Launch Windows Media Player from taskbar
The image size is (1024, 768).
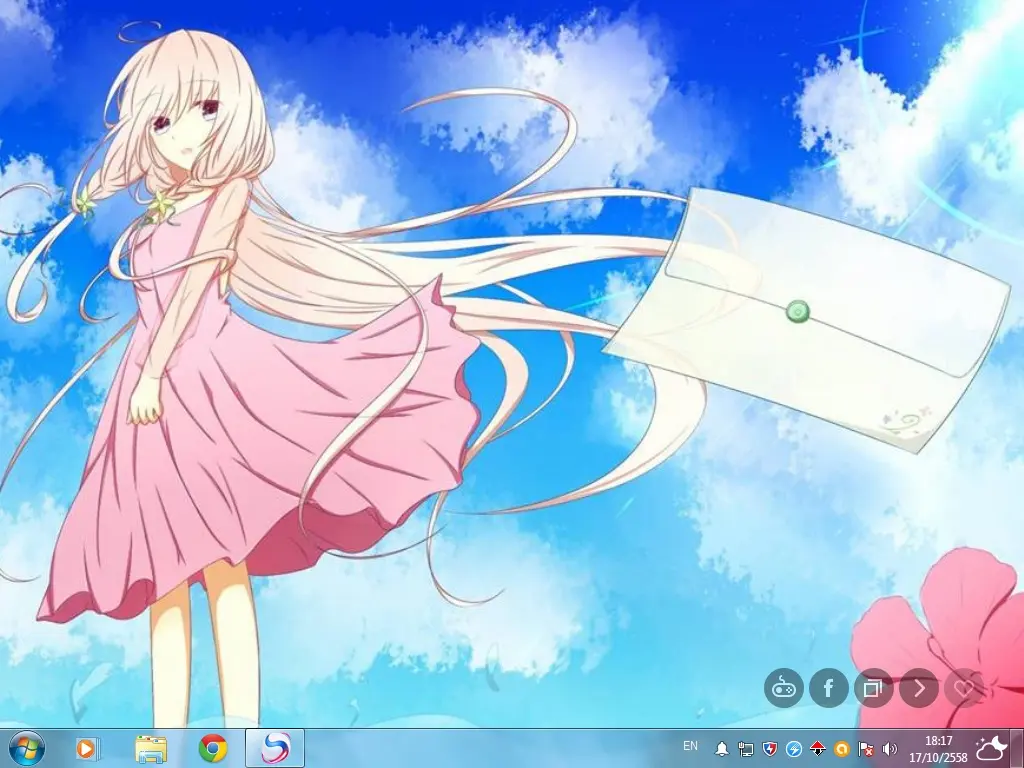click(x=87, y=748)
